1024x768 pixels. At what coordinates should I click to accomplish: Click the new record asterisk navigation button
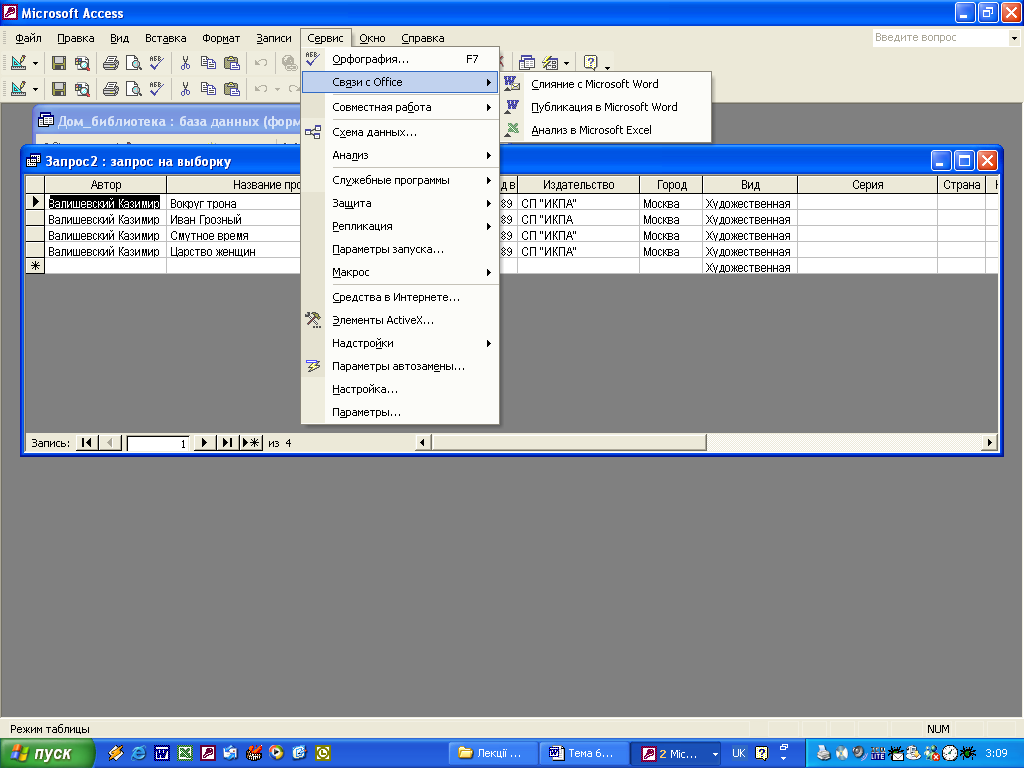pos(251,443)
